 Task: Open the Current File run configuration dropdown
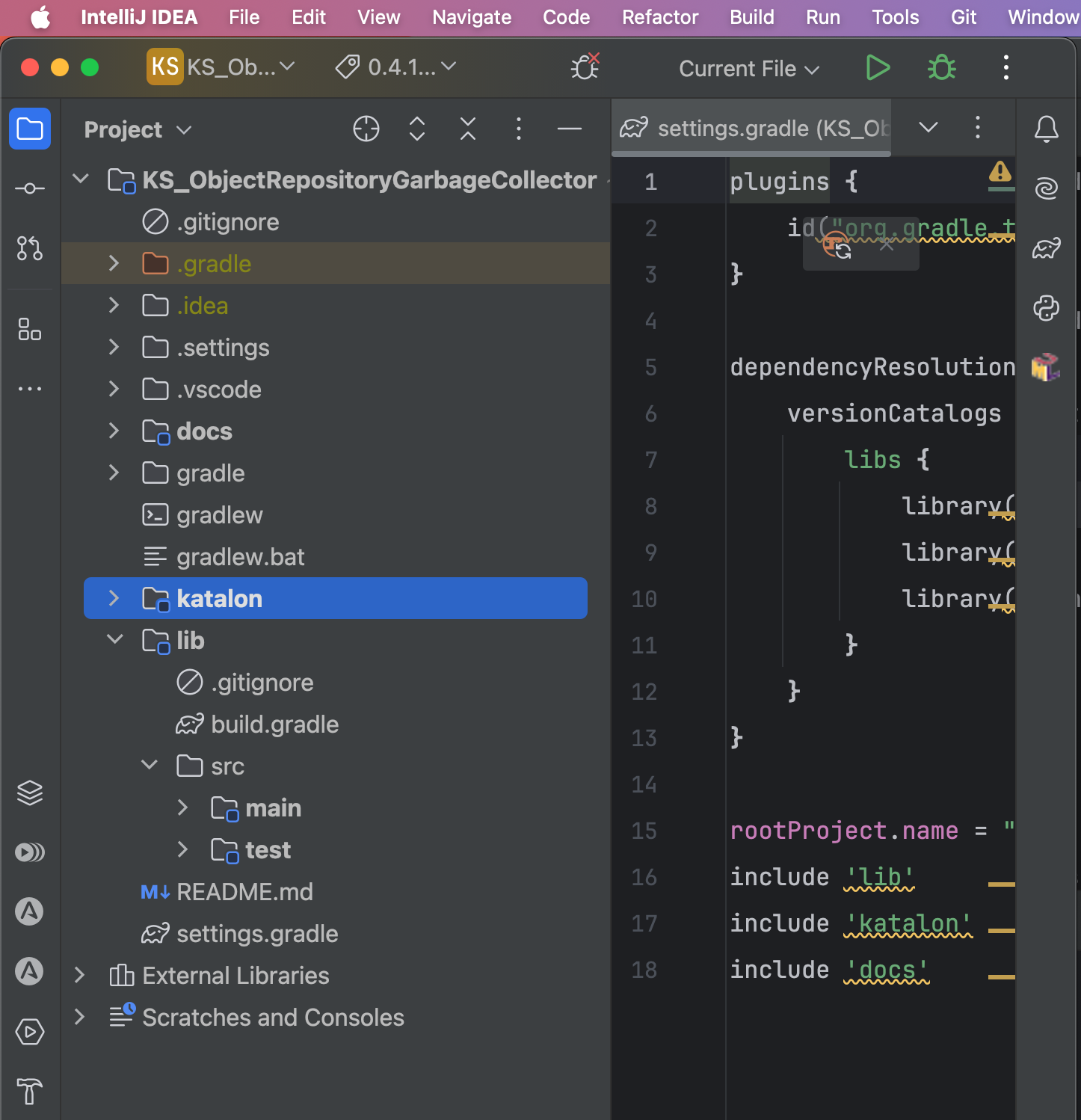pos(749,69)
